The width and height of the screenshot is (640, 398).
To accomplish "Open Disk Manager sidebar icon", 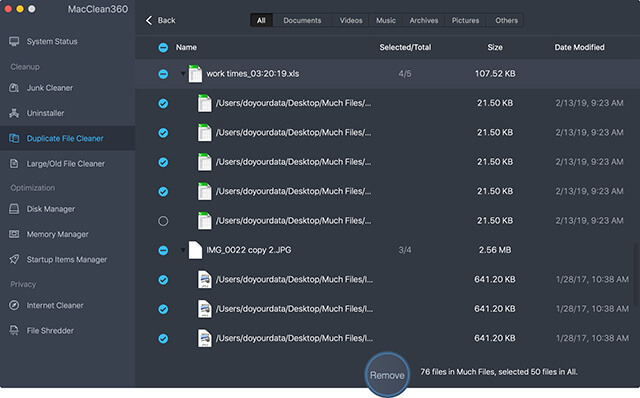I will pyautogui.click(x=14, y=209).
